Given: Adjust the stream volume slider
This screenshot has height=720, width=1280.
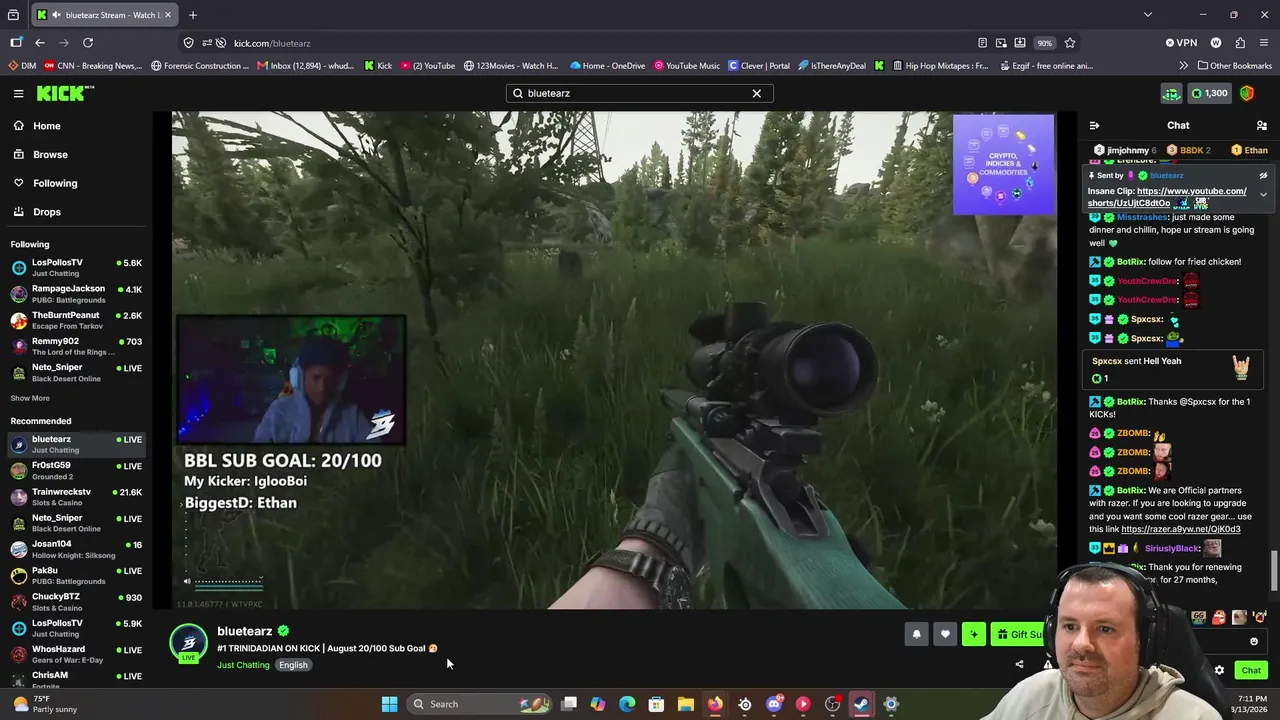Looking at the screenshot, I should pos(229,581).
